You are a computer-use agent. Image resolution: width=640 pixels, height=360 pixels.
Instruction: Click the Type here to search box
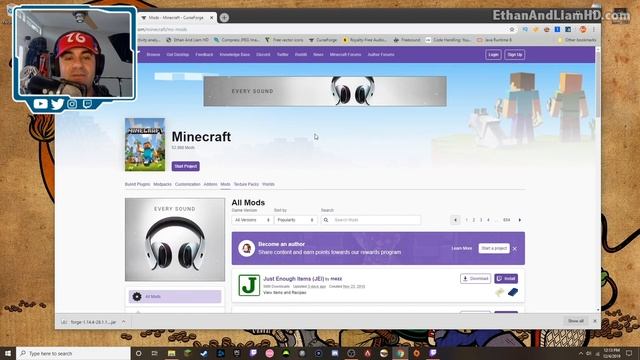(x=73, y=353)
